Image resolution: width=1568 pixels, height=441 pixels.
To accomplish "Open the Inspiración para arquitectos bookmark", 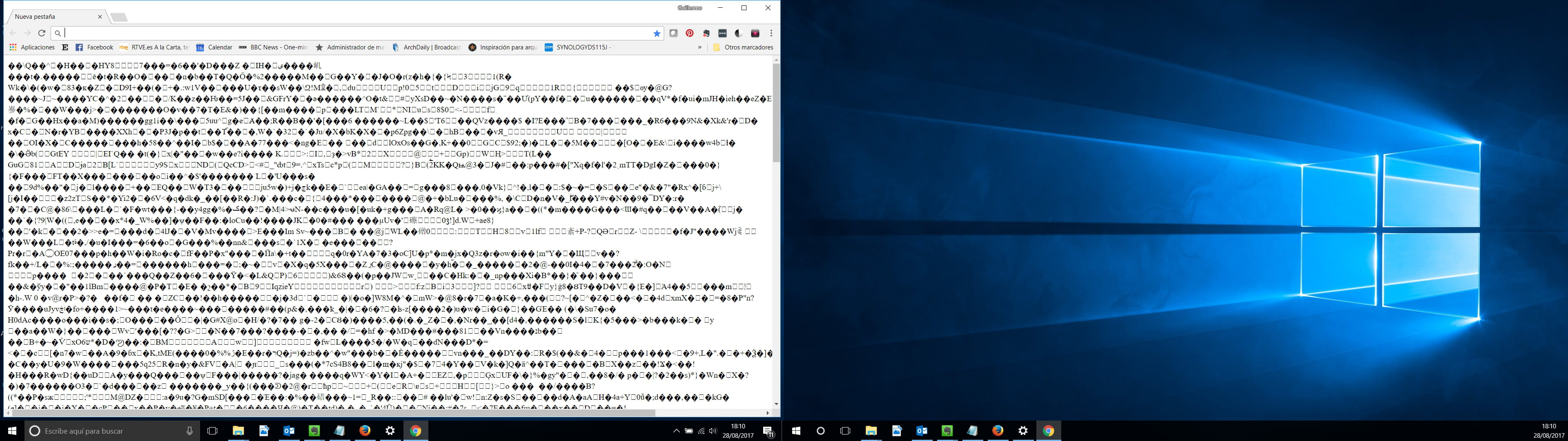I will [x=503, y=47].
